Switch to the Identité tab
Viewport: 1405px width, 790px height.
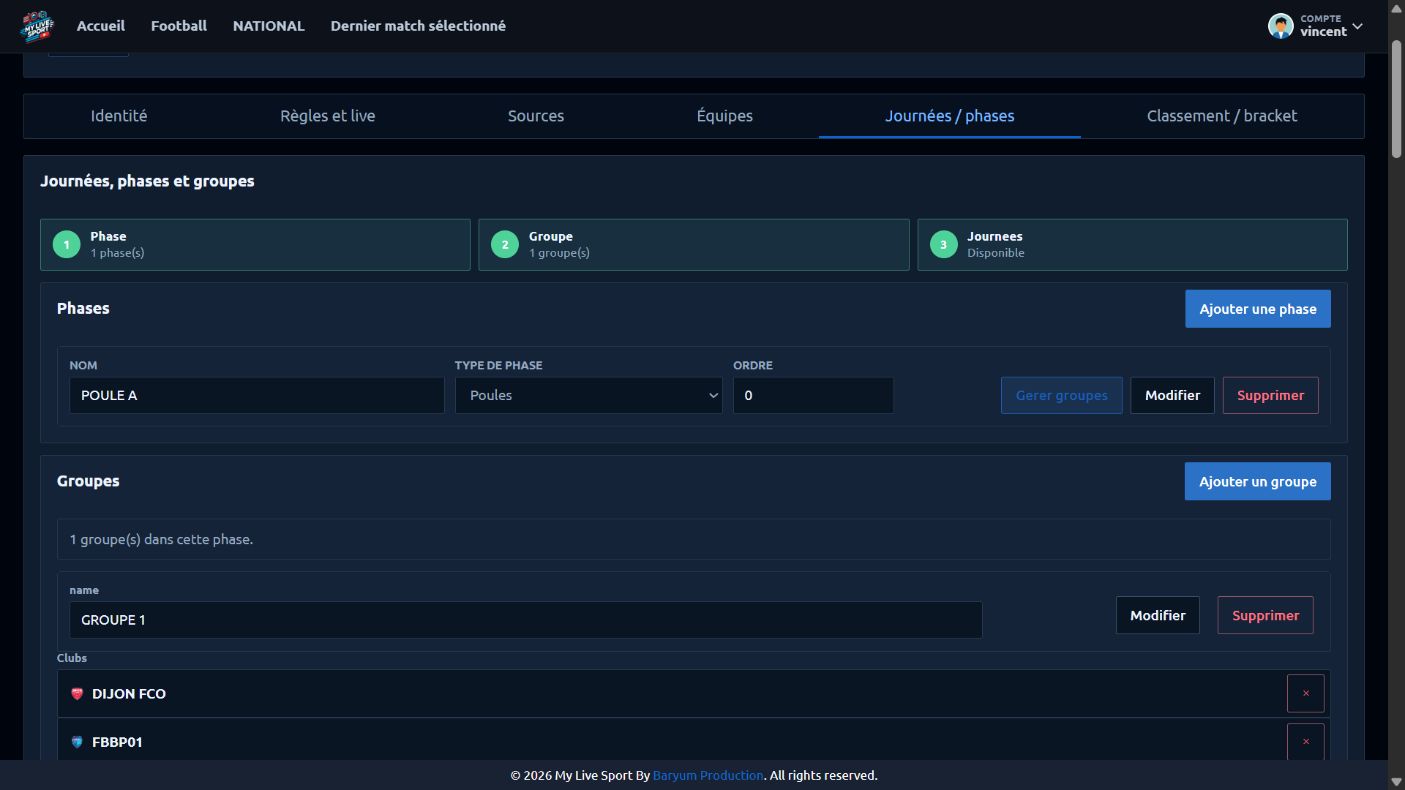[119, 116]
